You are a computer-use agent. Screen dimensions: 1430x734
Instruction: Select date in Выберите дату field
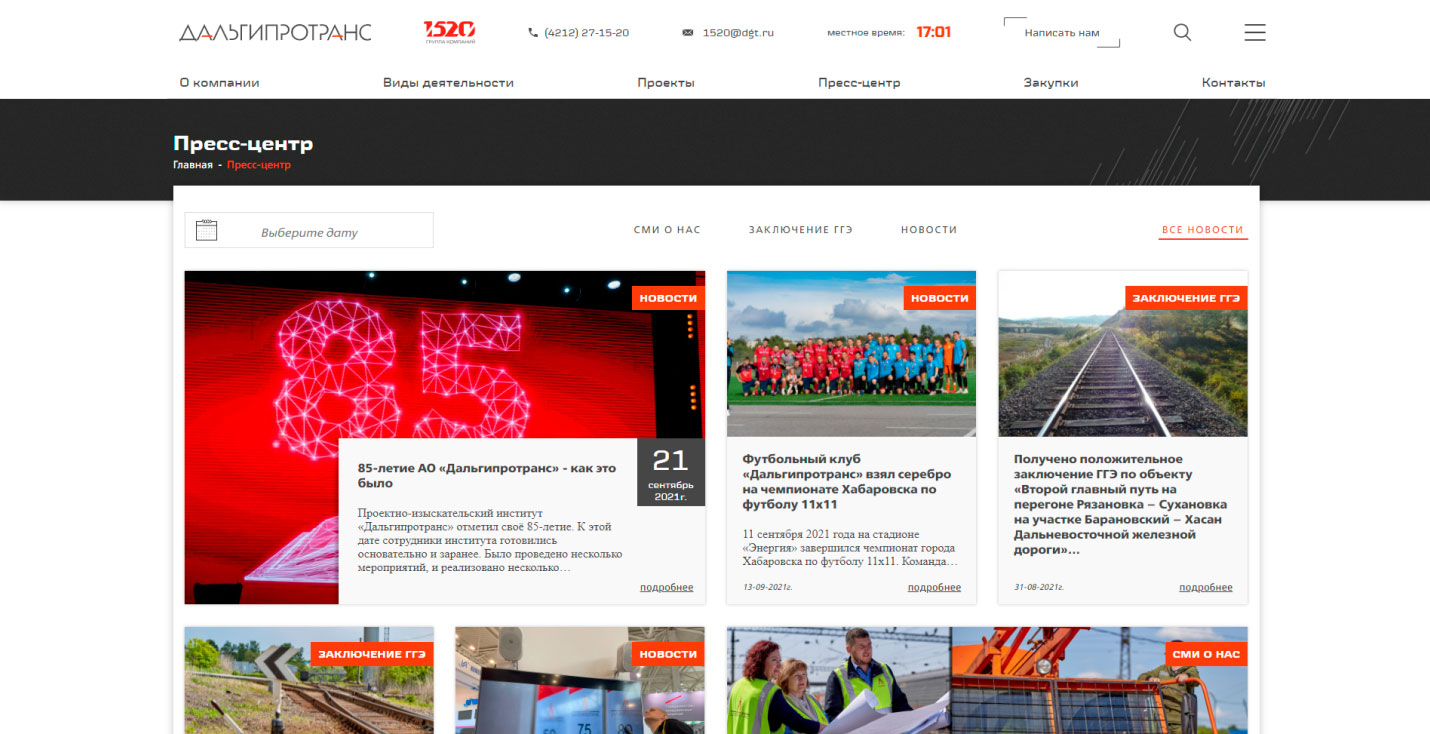[309, 230]
